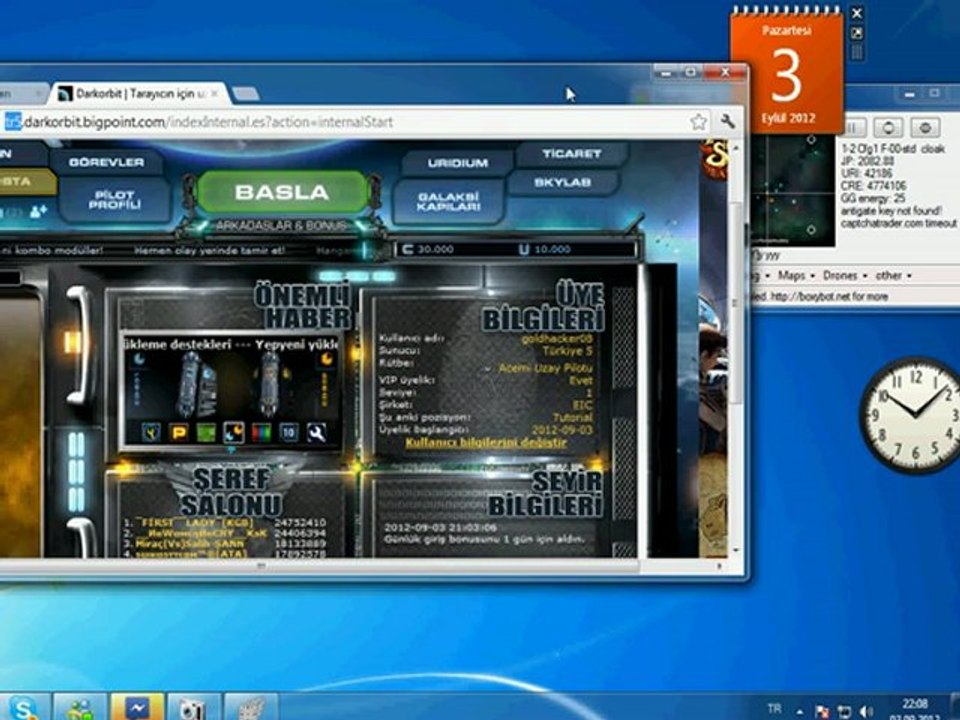Click the add-friend icon on left

click(37, 212)
